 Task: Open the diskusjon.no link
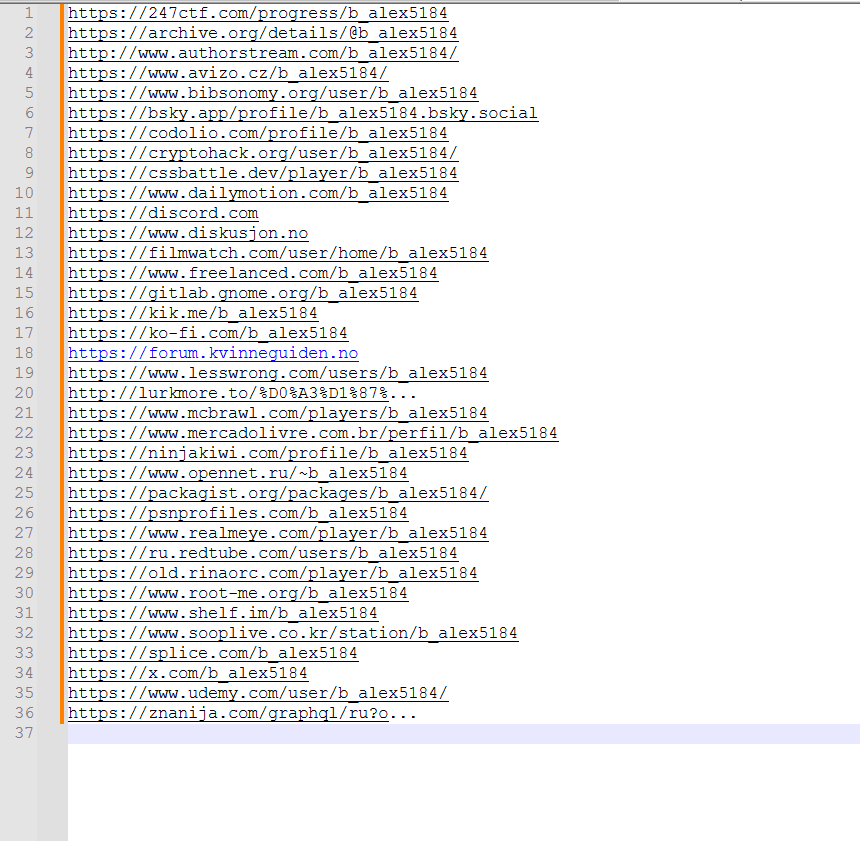click(188, 233)
